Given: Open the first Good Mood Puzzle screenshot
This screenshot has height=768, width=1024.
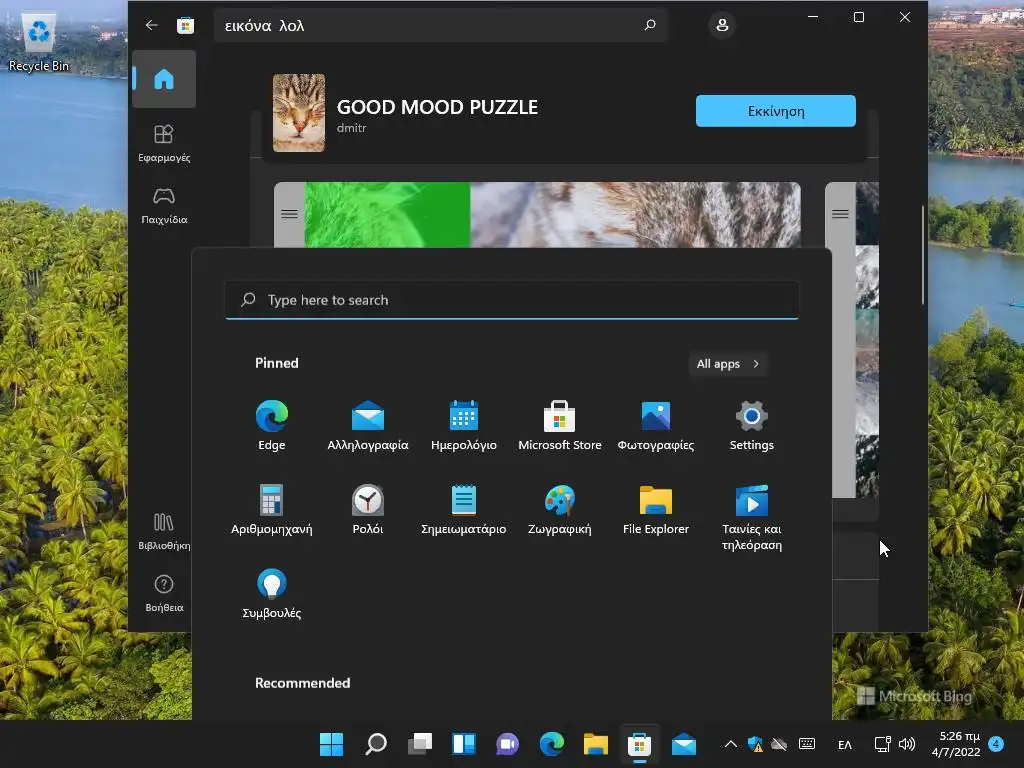Looking at the screenshot, I should pyautogui.click(x=537, y=215).
